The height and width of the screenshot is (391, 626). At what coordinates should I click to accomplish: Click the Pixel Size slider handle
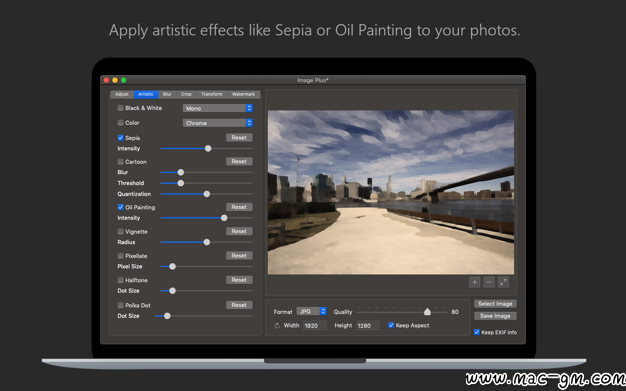pos(172,266)
